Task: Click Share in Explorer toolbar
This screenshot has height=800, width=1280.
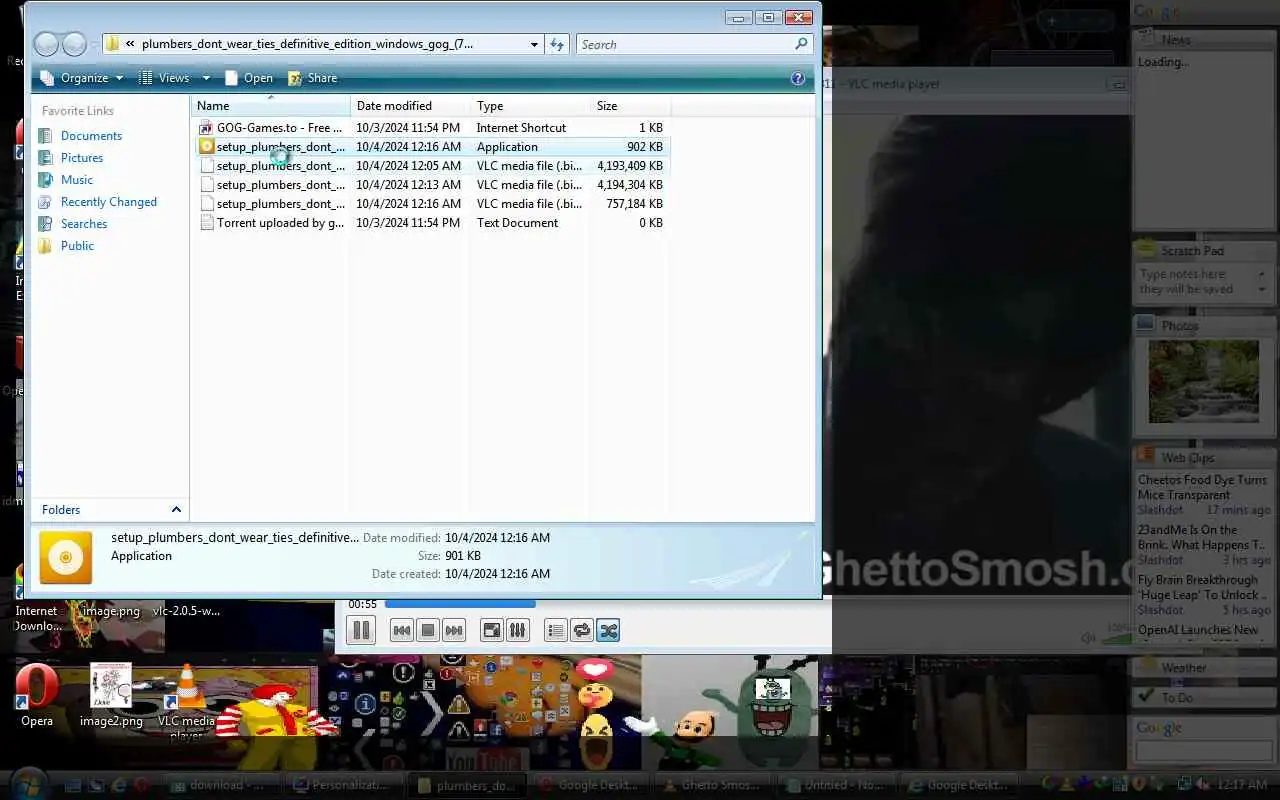Action: [313, 78]
